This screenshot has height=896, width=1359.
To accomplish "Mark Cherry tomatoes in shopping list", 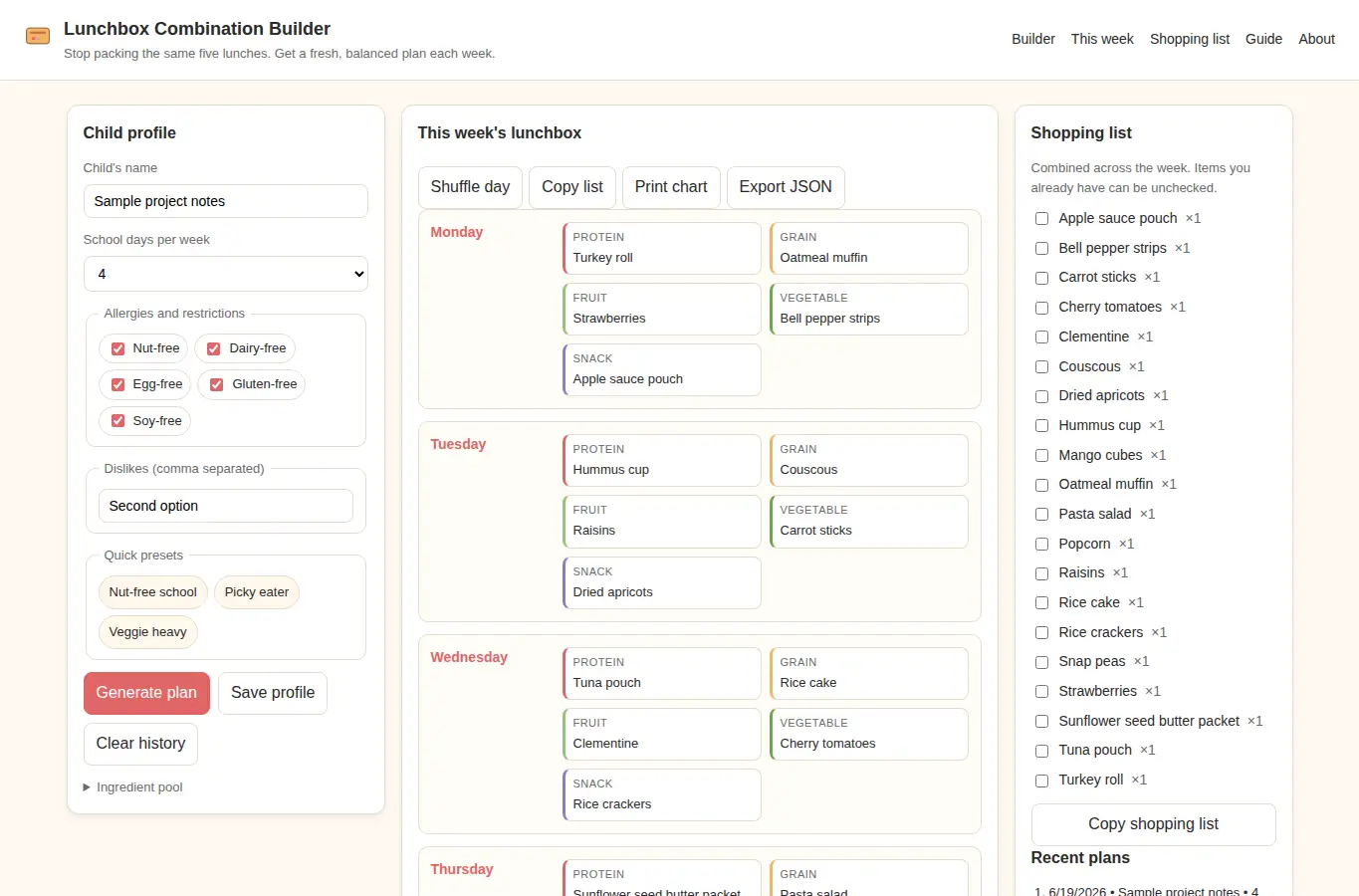I will tap(1041, 308).
